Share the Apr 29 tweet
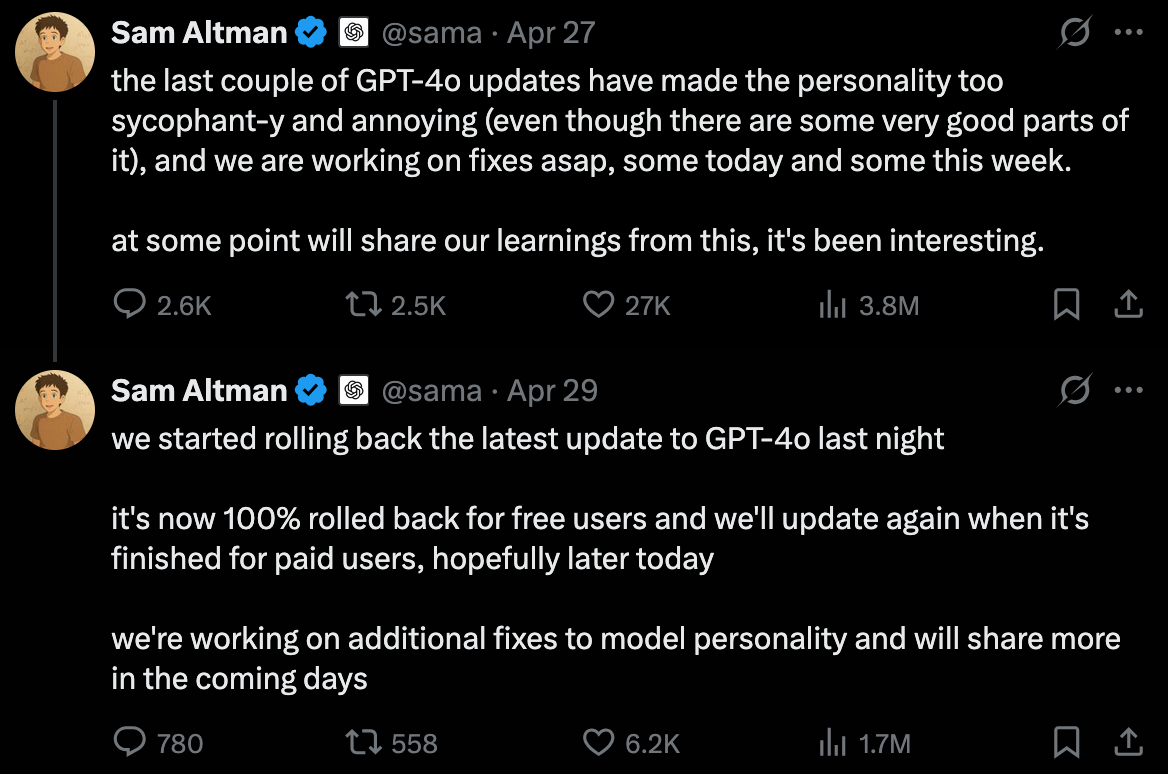 coord(1129,742)
